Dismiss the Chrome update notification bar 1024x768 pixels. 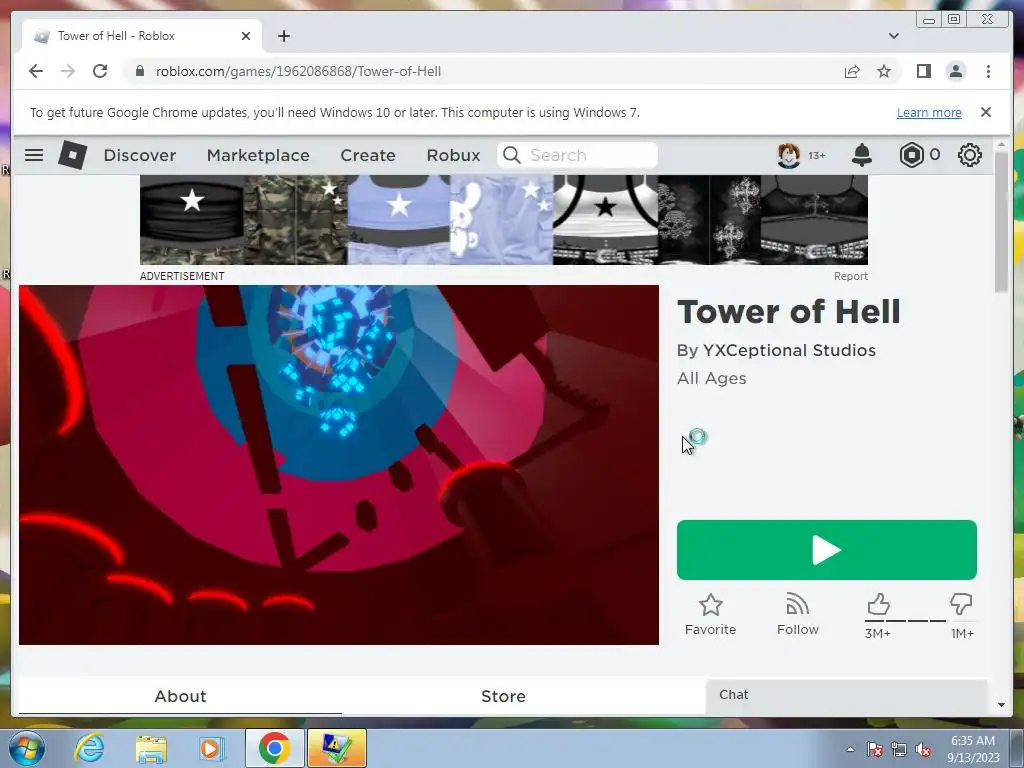[985, 112]
